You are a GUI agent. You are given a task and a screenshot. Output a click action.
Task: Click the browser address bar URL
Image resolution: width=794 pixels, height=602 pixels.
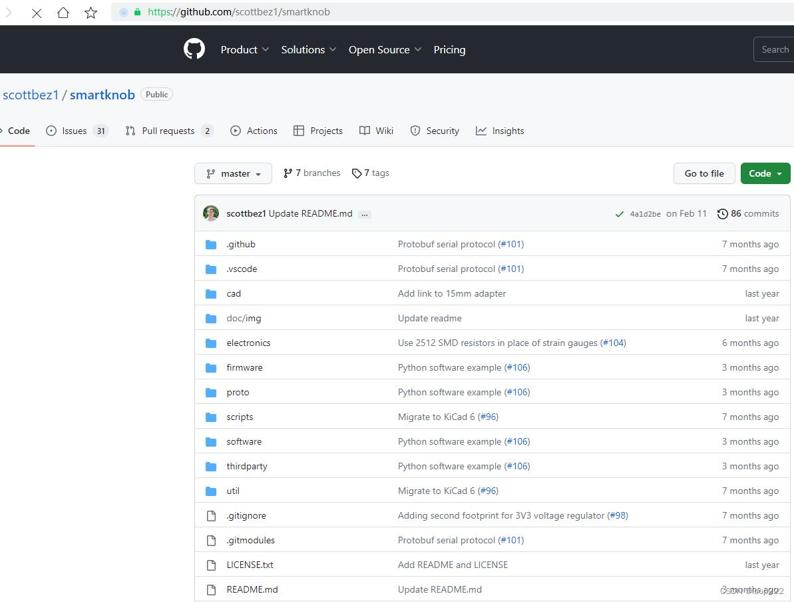tap(239, 12)
